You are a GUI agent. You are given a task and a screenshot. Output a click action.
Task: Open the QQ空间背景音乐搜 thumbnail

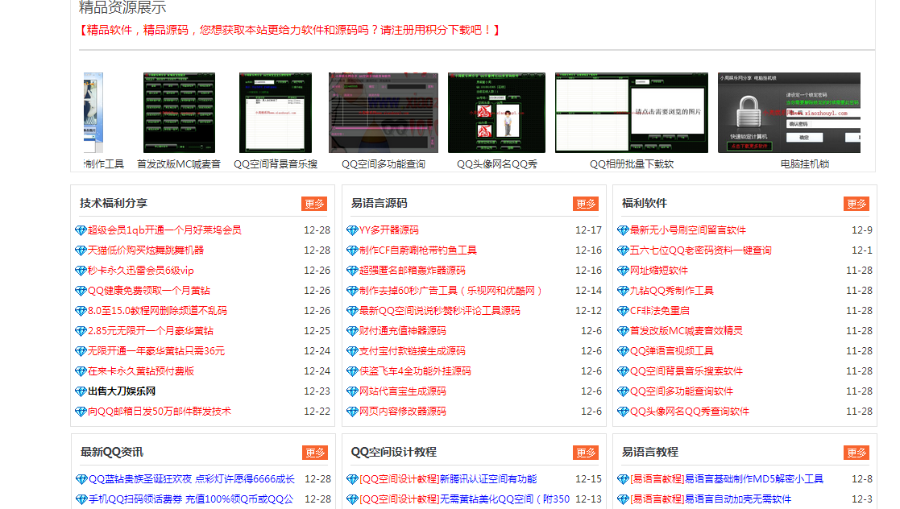tap(276, 112)
